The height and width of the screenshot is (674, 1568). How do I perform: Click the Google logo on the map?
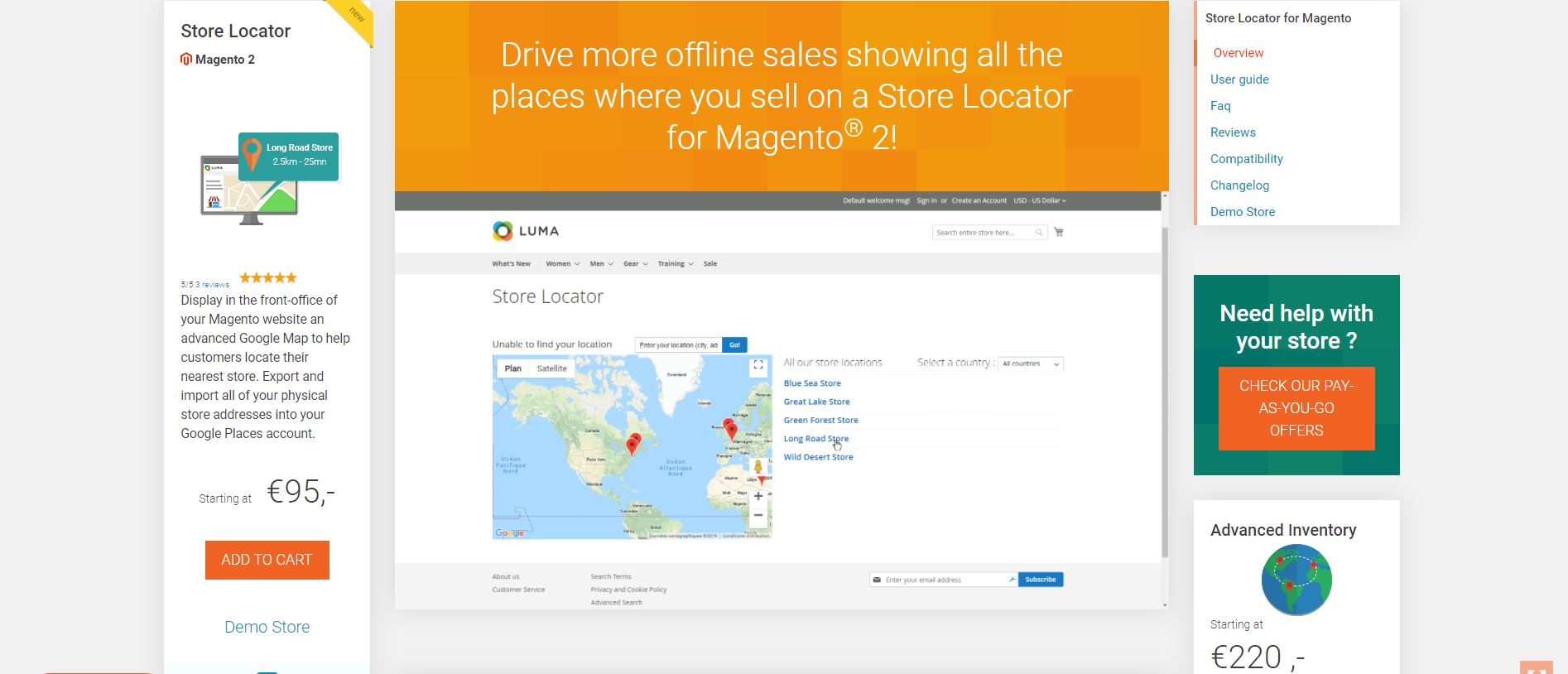[x=510, y=532]
